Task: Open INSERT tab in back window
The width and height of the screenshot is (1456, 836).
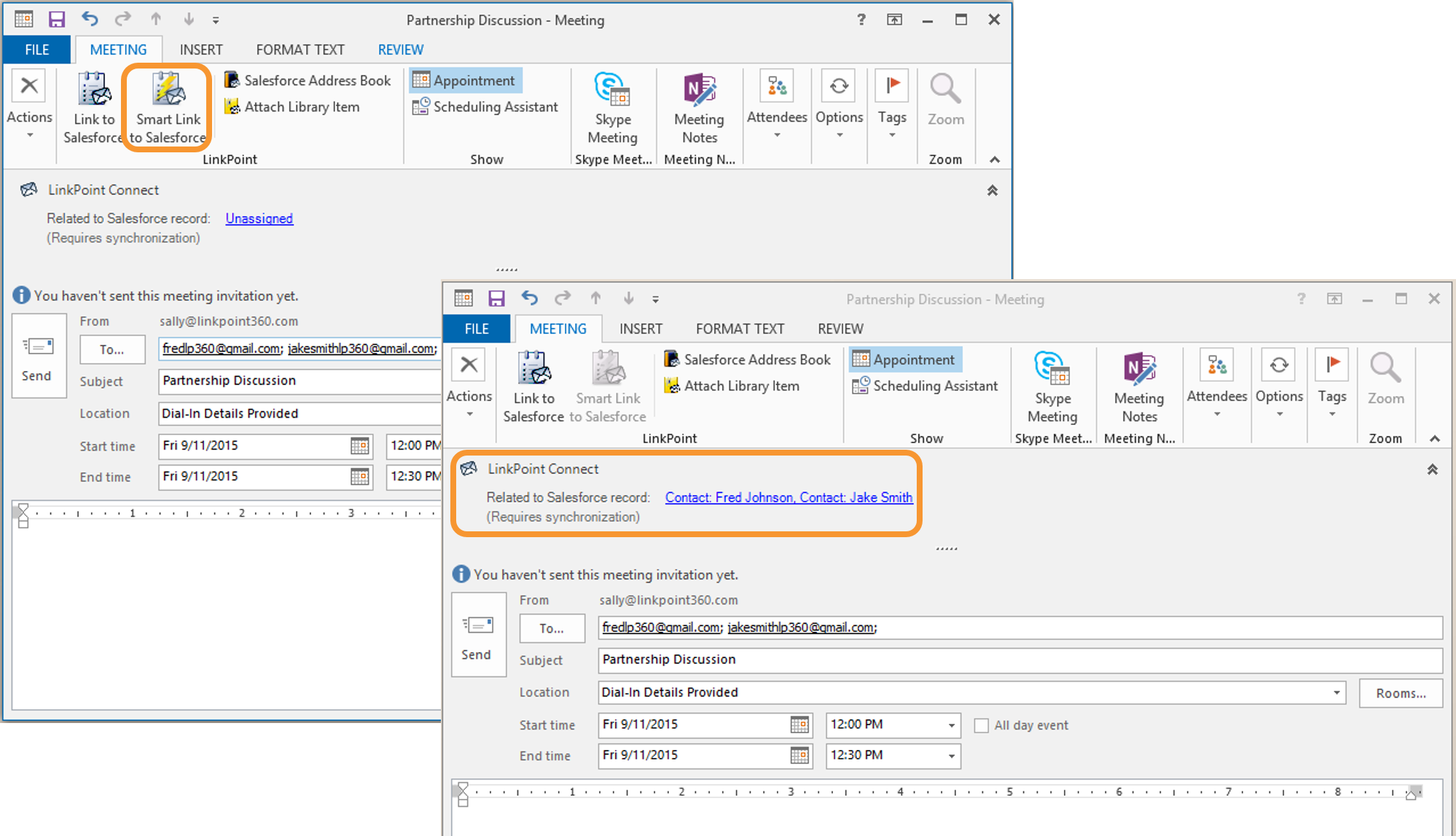Action: click(x=201, y=50)
